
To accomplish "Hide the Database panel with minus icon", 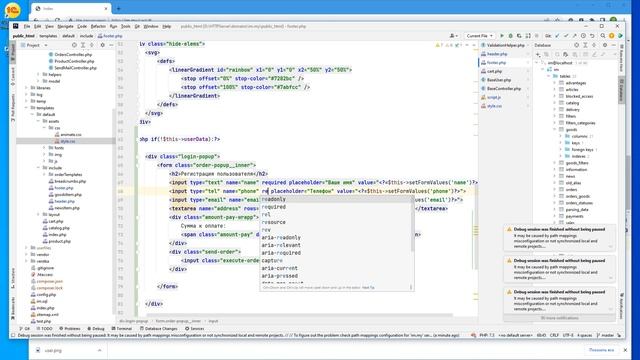I will [x=613, y=45].
